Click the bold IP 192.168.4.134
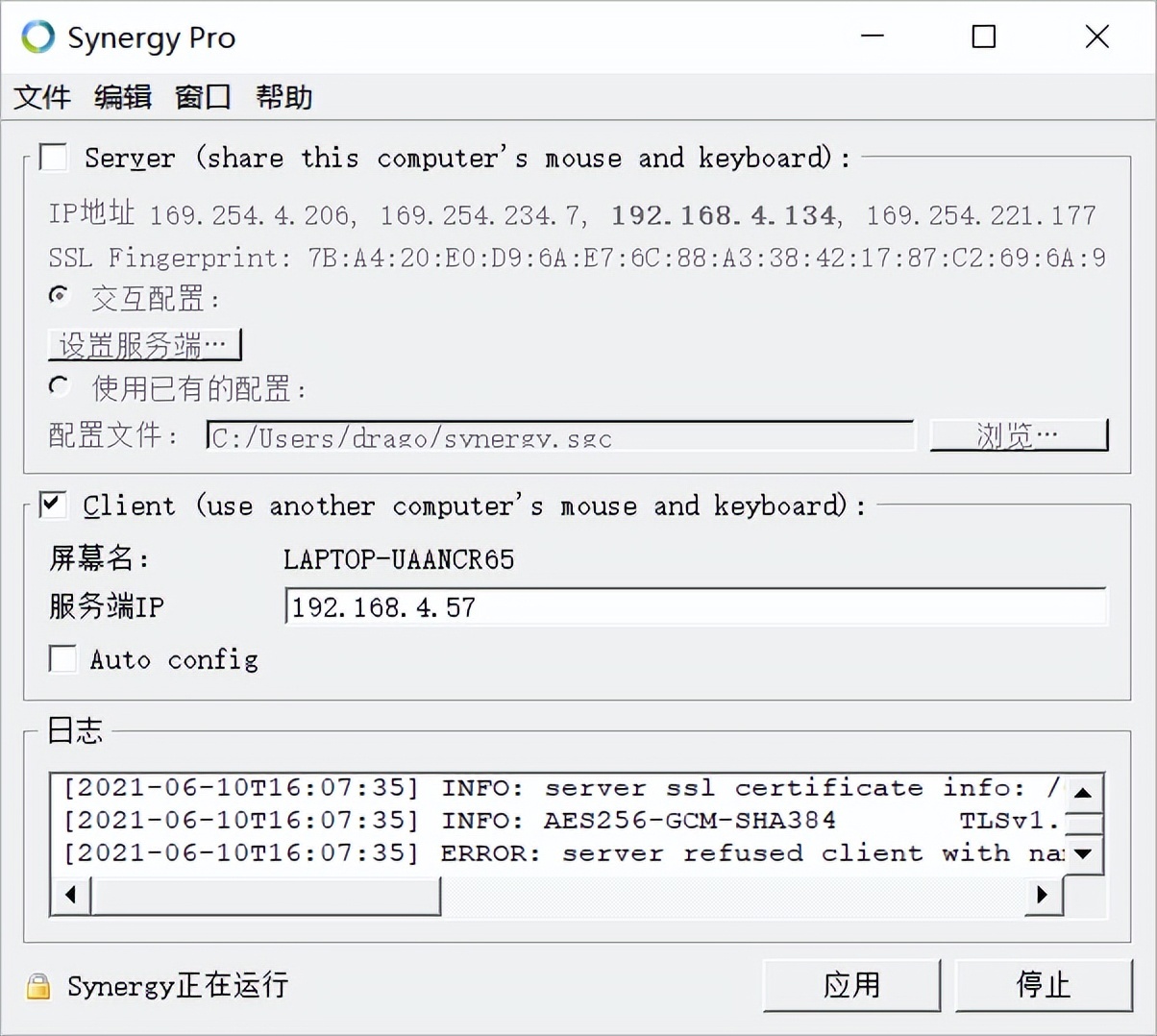 click(724, 215)
